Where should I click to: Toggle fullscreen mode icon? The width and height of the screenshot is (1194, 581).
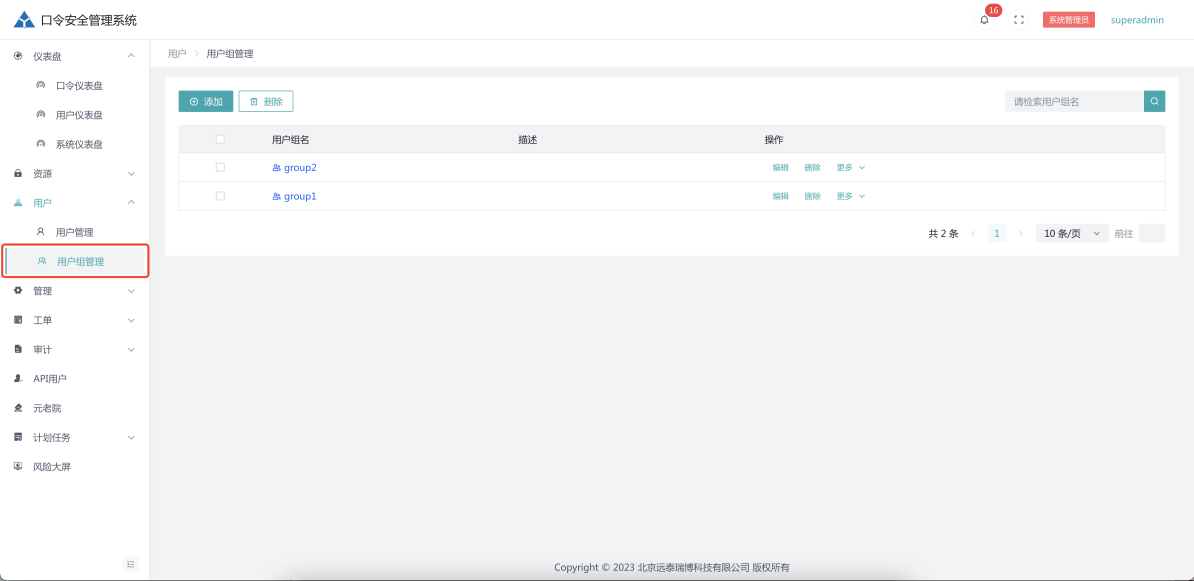tap(1019, 20)
